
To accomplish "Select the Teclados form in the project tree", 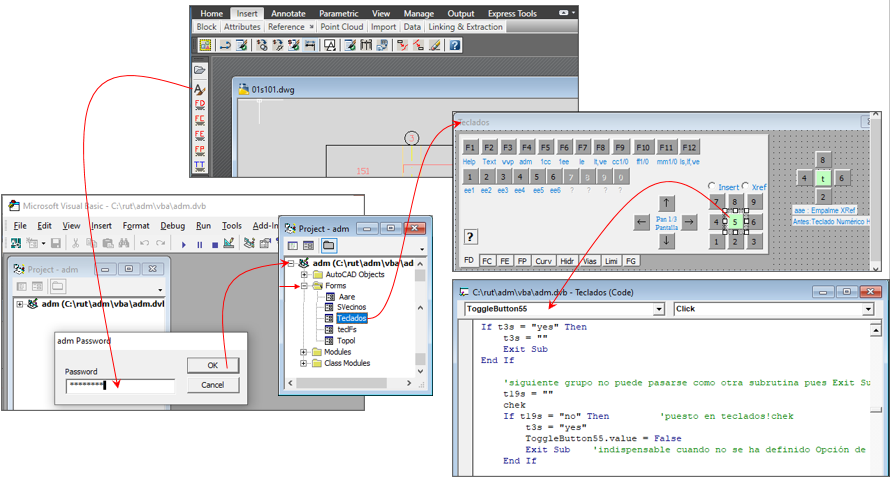I will pyautogui.click(x=351, y=319).
